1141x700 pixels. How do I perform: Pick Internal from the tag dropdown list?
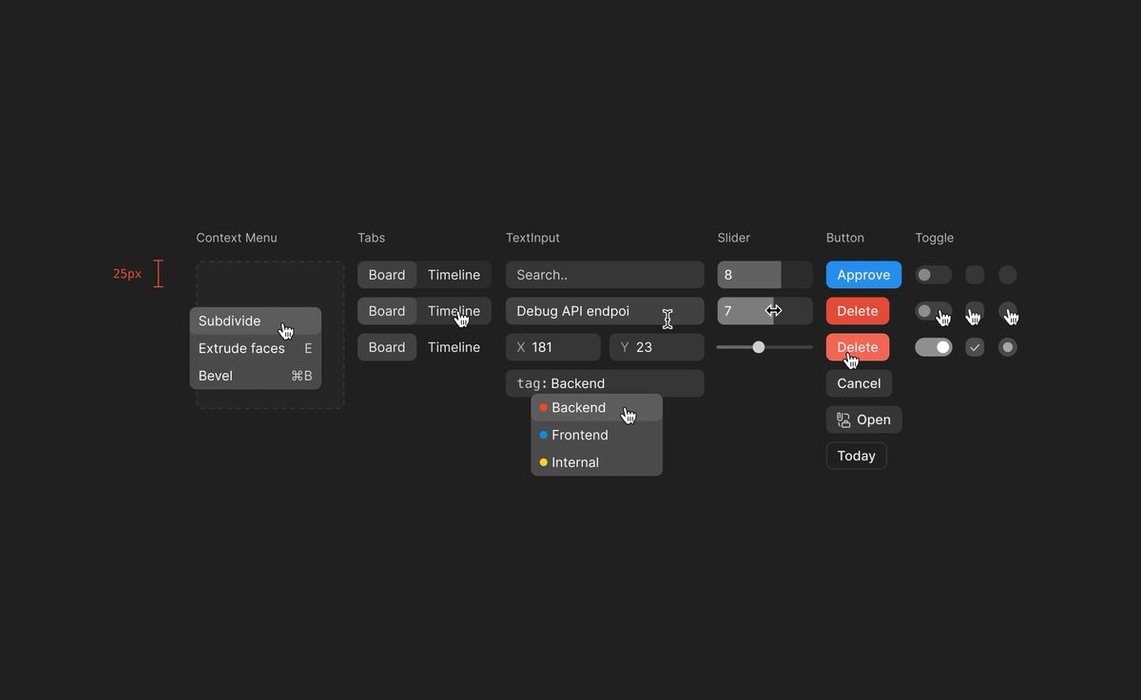tap(575, 462)
